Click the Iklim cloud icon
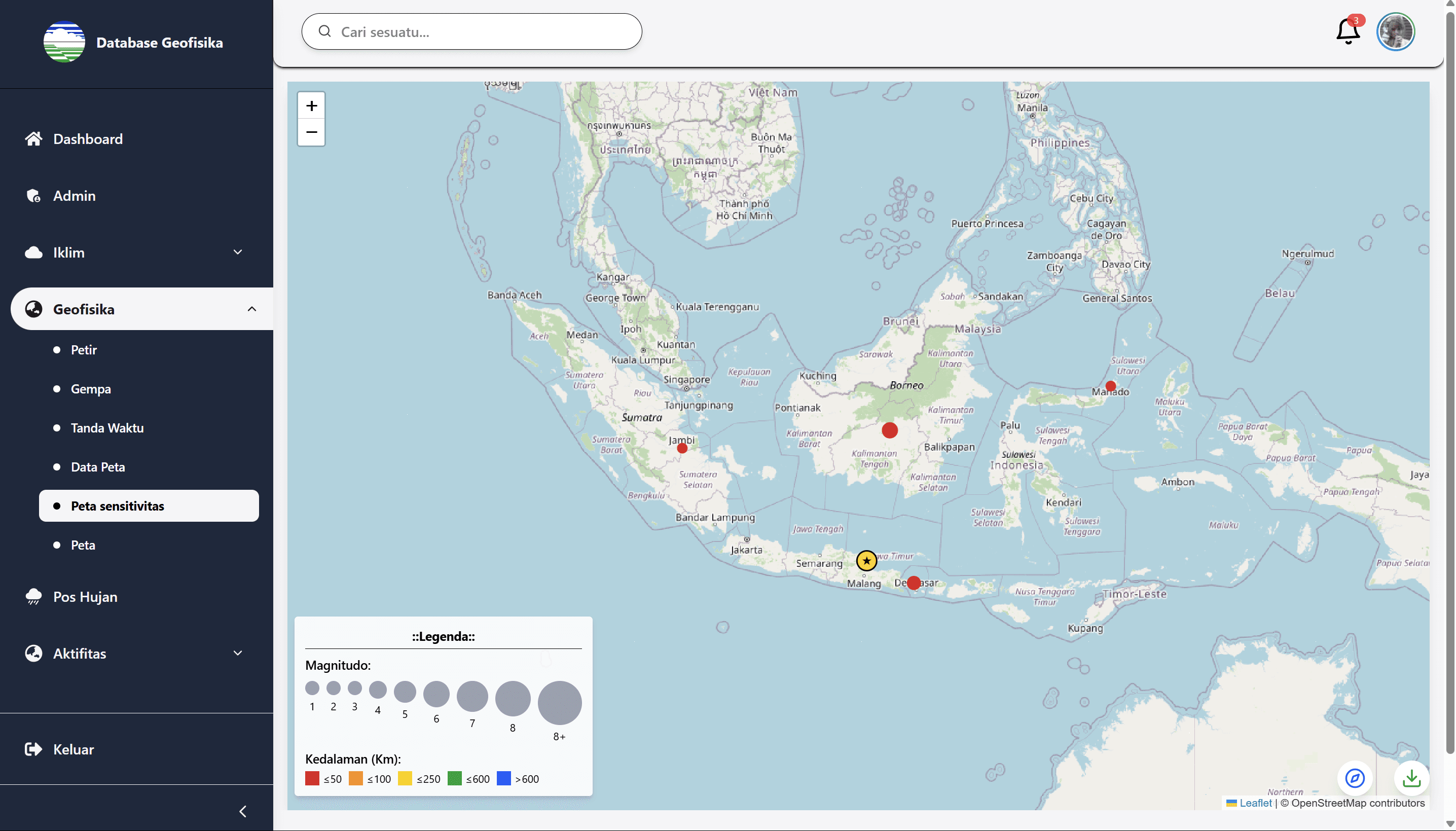 pos(33,251)
